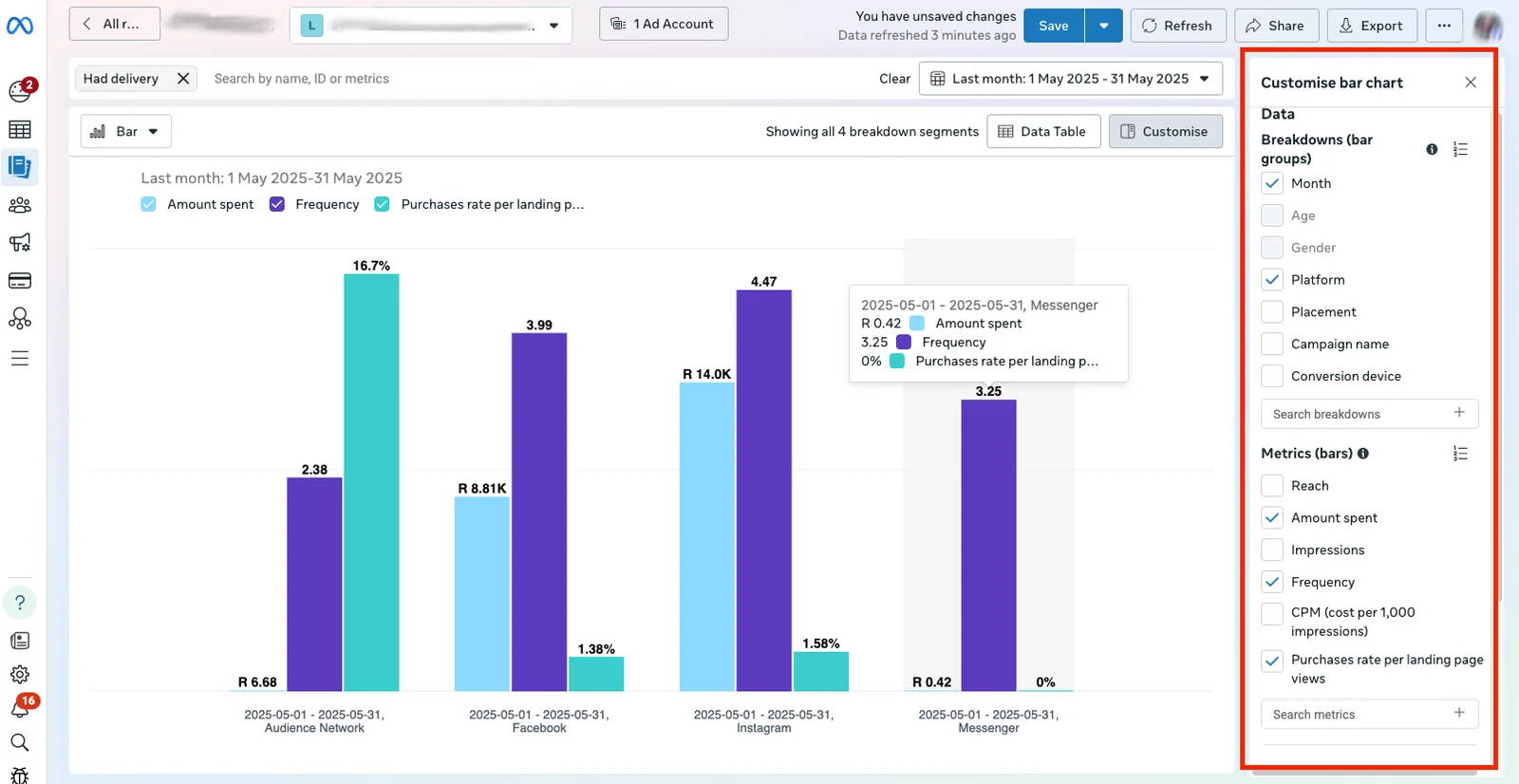This screenshot has height=784, width=1519.
Task: Open the ad account selector dropdown
Action: [431, 26]
